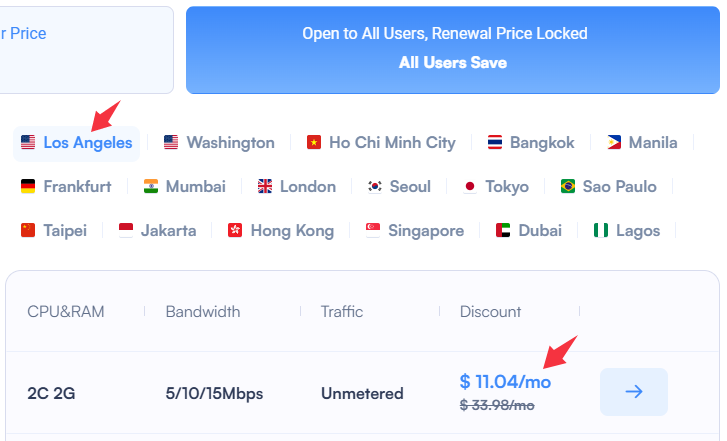The image size is (727, 441).
Task: Click the $ 11.04/mo discount price
Action: coord(505,382)
